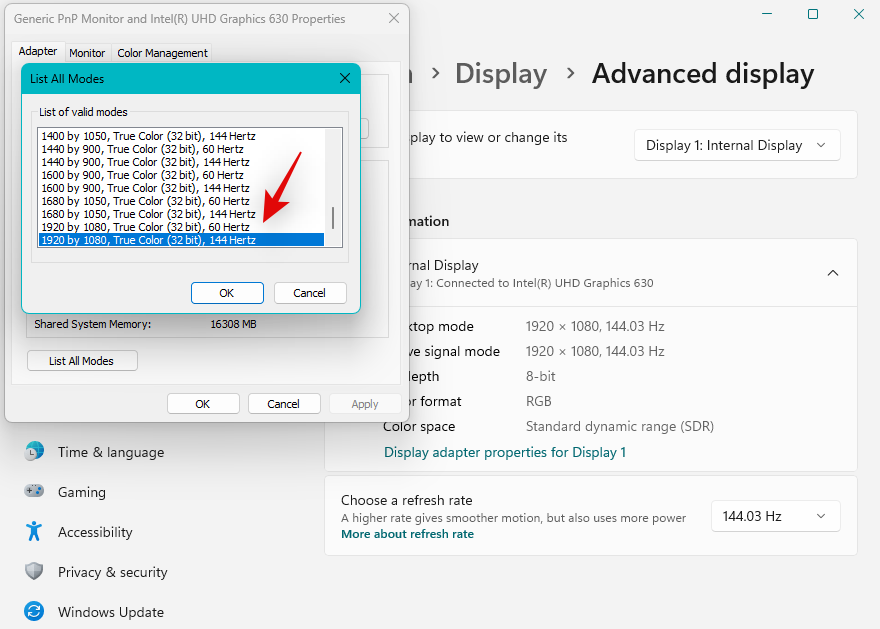This screenshot has width=880, height=629.
Task: Navigate back via the Display breadcrumb
Action: (501, 73)
